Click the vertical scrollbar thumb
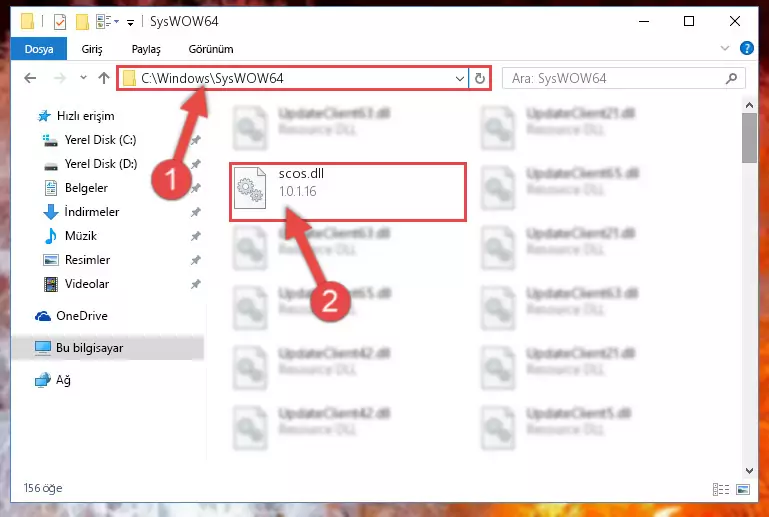This screenshot has height=517, width=769. (x=749, y=138)
